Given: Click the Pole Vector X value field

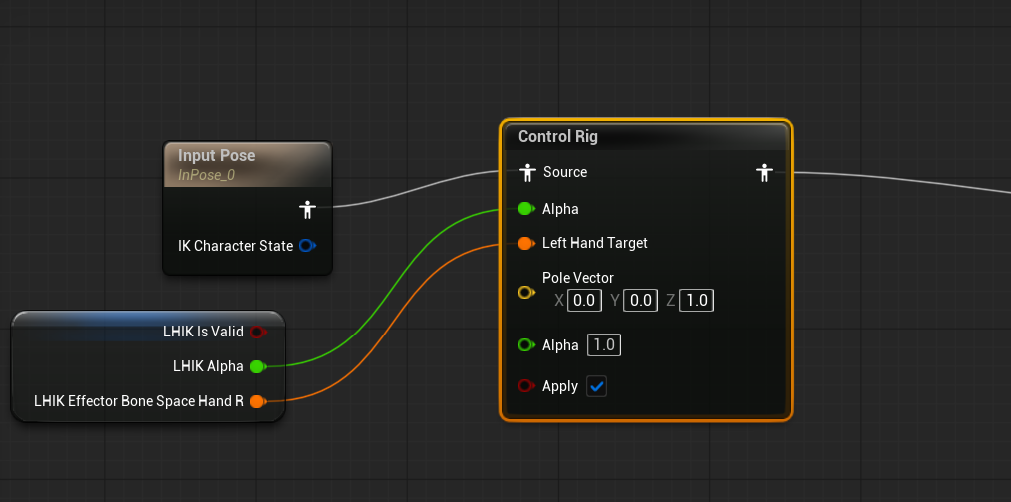Looking at the screenshot, I should point(584,301).
